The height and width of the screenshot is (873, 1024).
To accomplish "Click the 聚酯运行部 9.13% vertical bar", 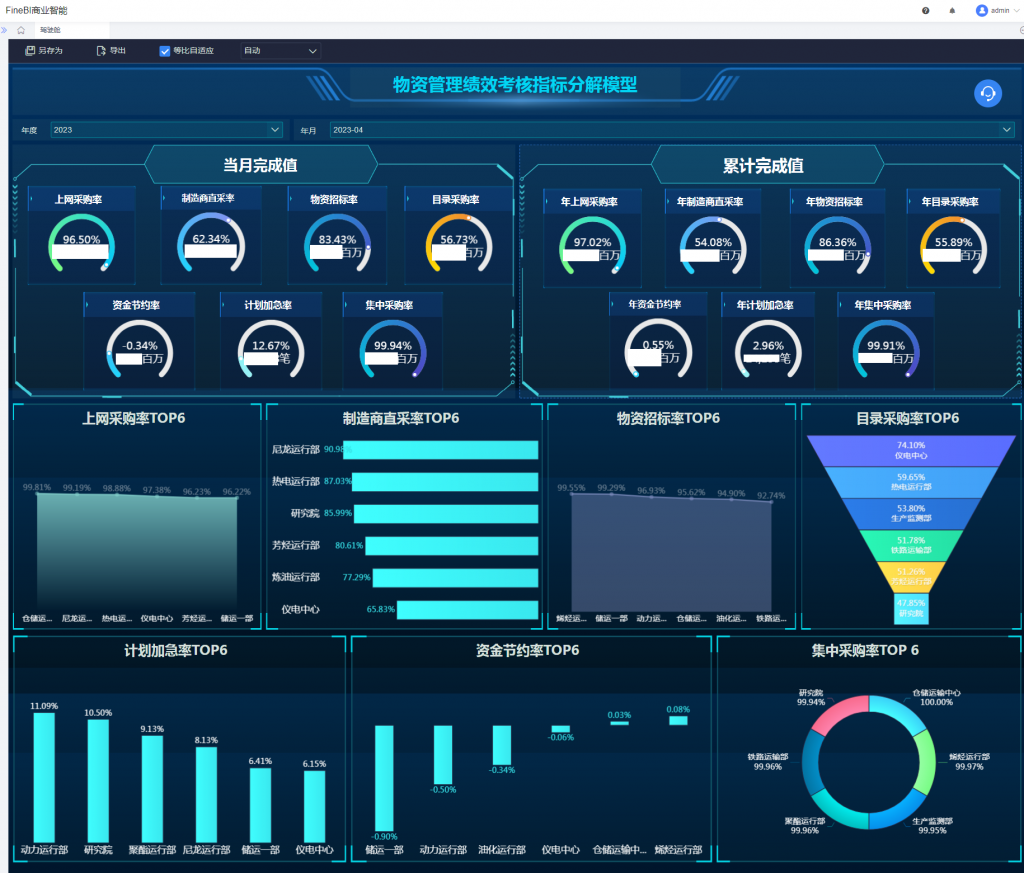I will (x=152, y=789).
